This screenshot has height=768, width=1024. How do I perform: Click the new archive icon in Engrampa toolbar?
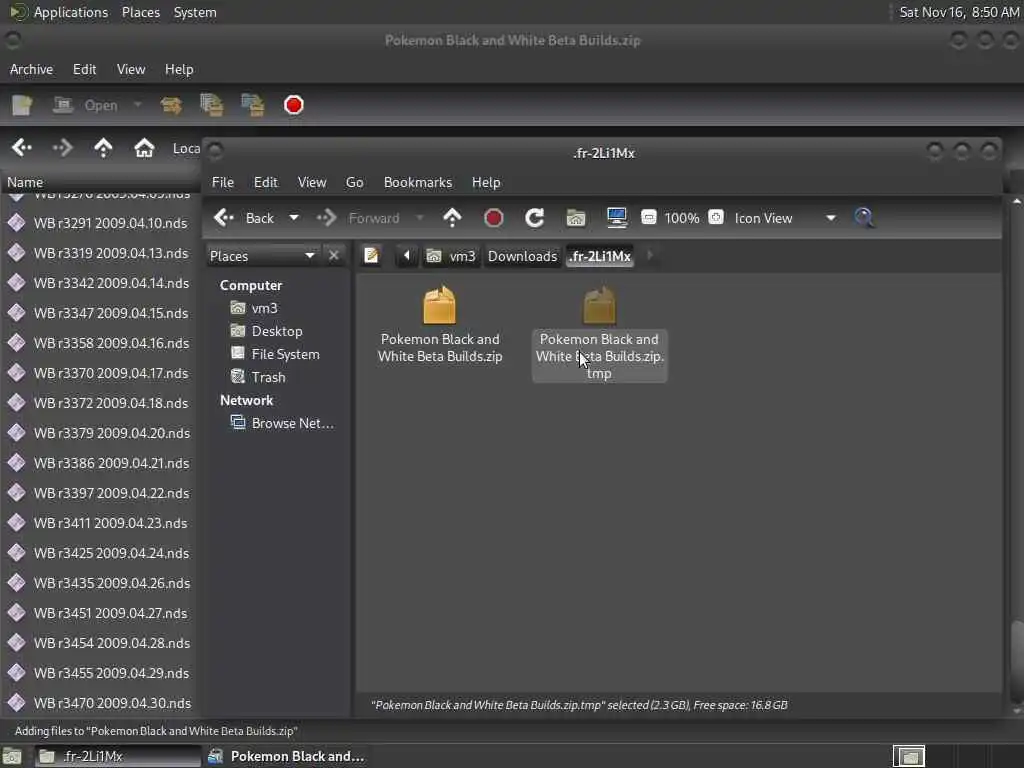[22, 105]
